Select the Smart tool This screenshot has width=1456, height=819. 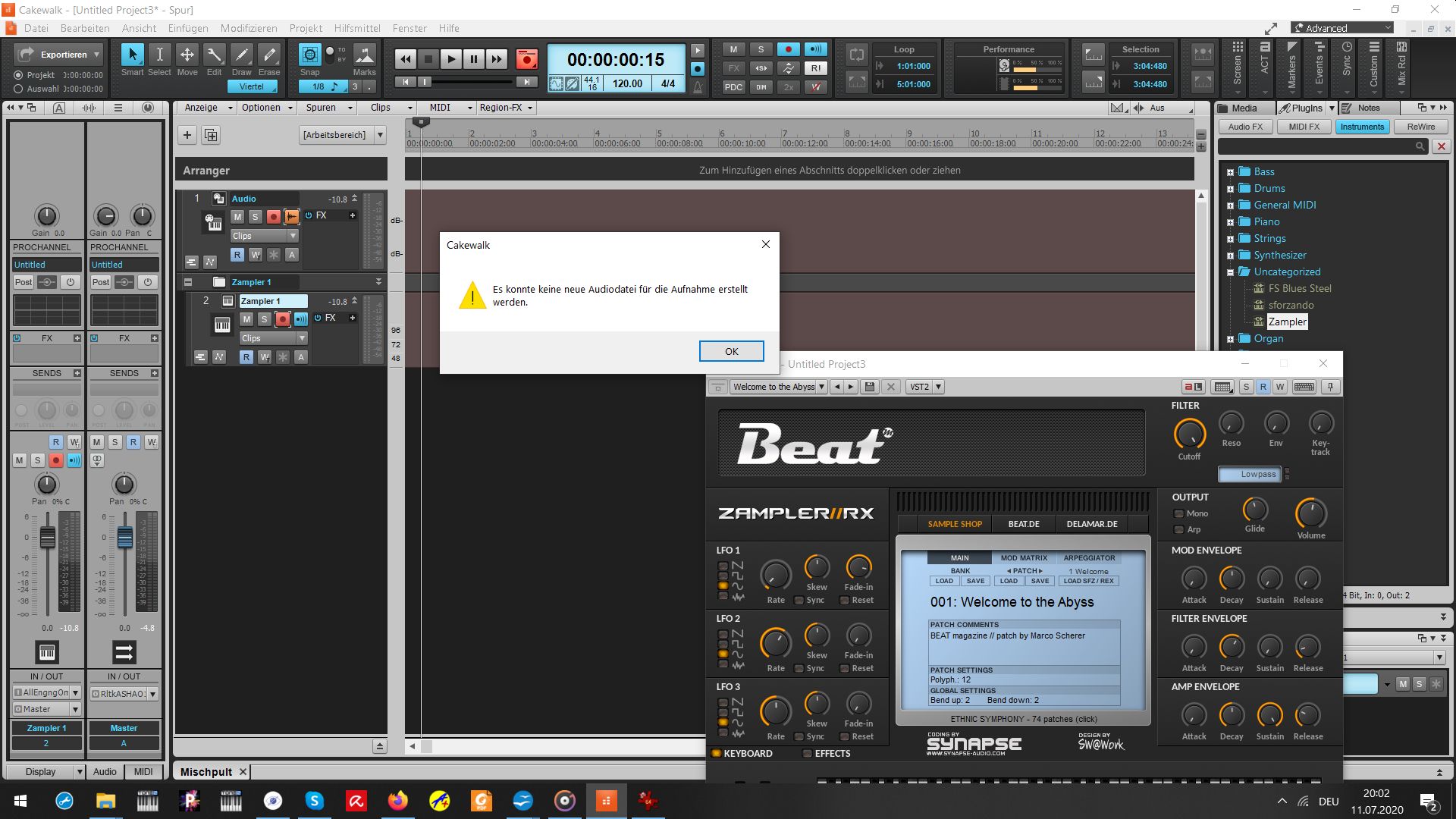point(132,55)
